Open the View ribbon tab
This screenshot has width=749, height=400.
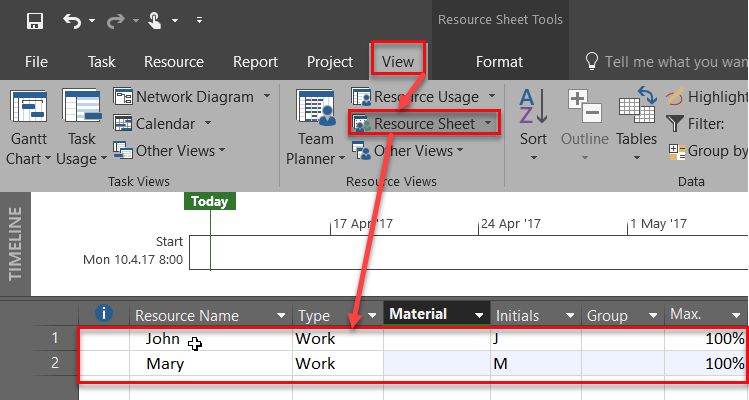(399, 61)
